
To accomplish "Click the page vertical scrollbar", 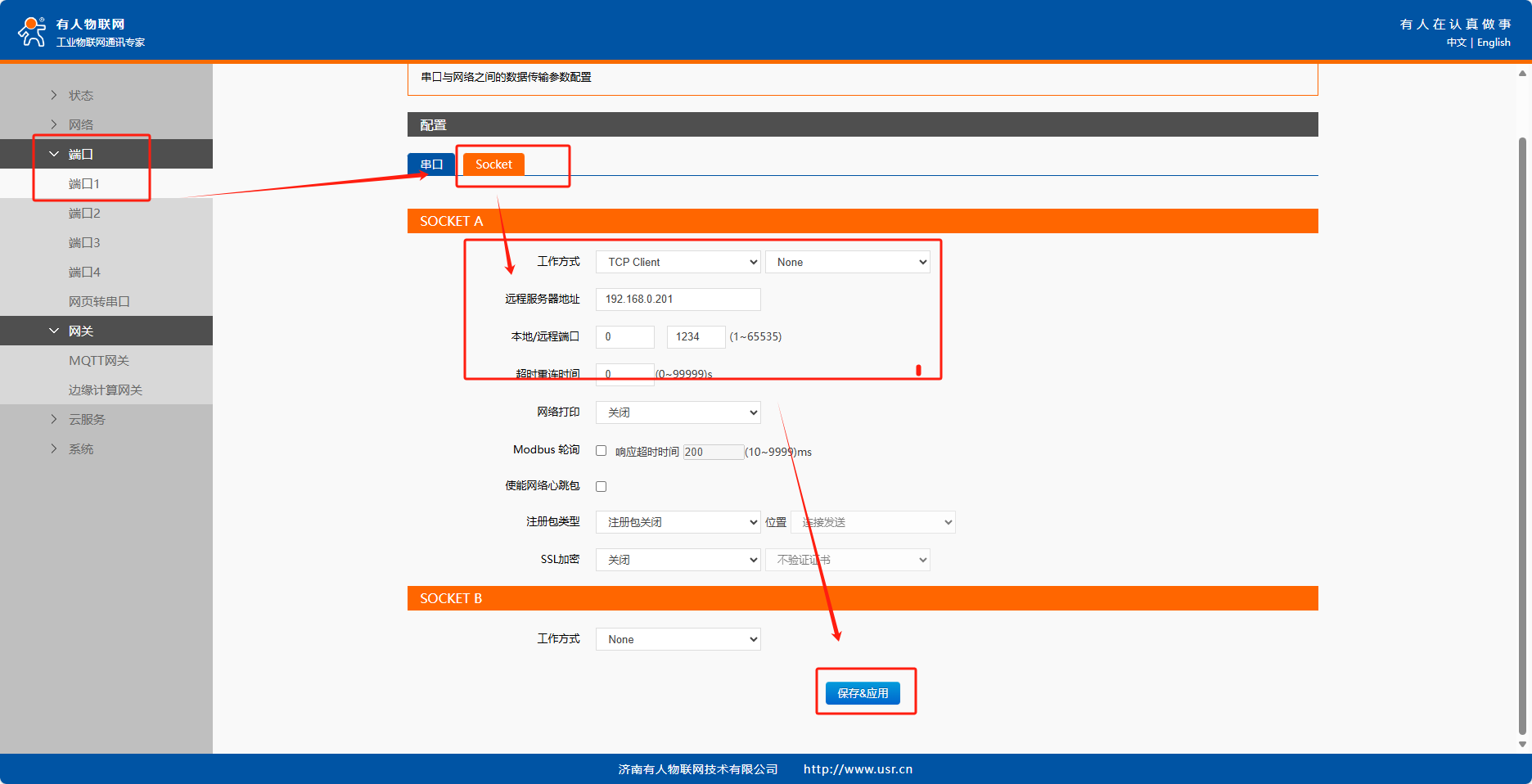I will pos(1522,409).
